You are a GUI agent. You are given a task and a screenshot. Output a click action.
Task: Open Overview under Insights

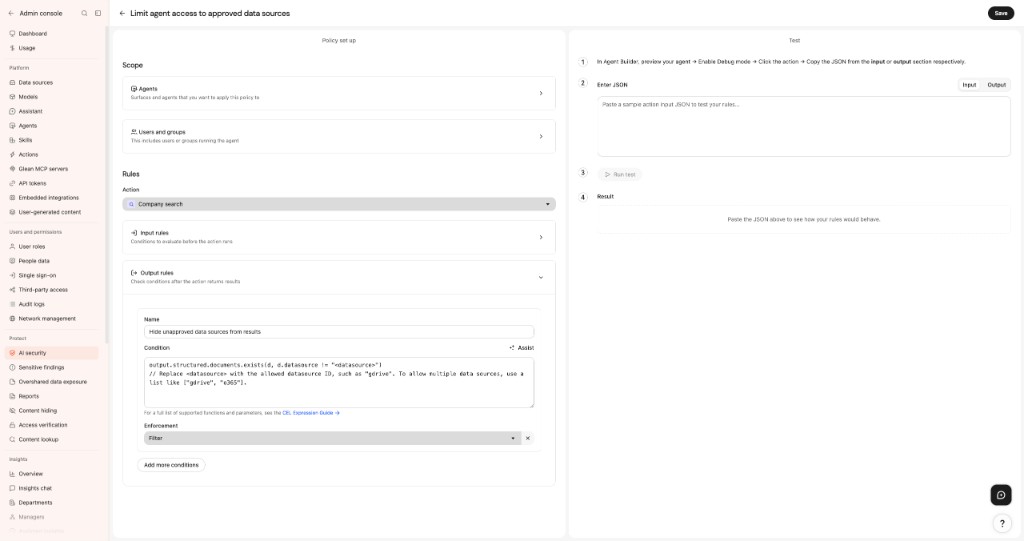pyautogui.click(x=30, y=474)
